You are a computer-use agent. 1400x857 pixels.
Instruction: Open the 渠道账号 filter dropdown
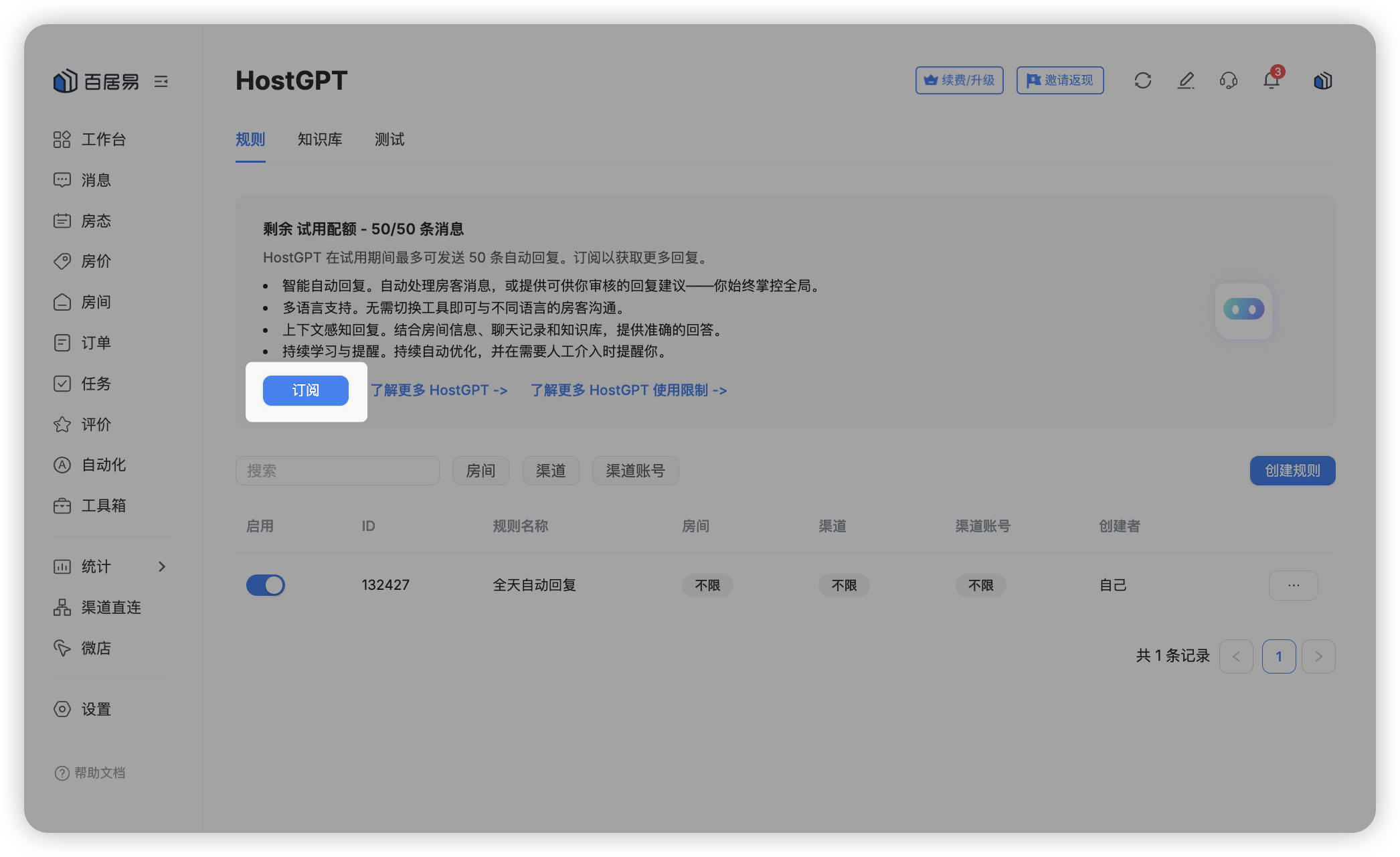click(635, 471)
